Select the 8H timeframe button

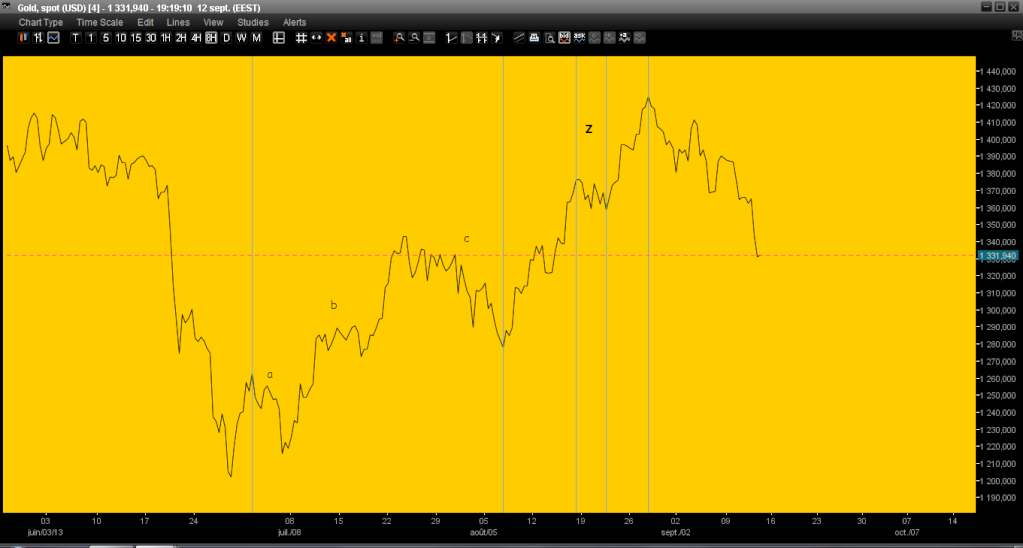point(211,38)
